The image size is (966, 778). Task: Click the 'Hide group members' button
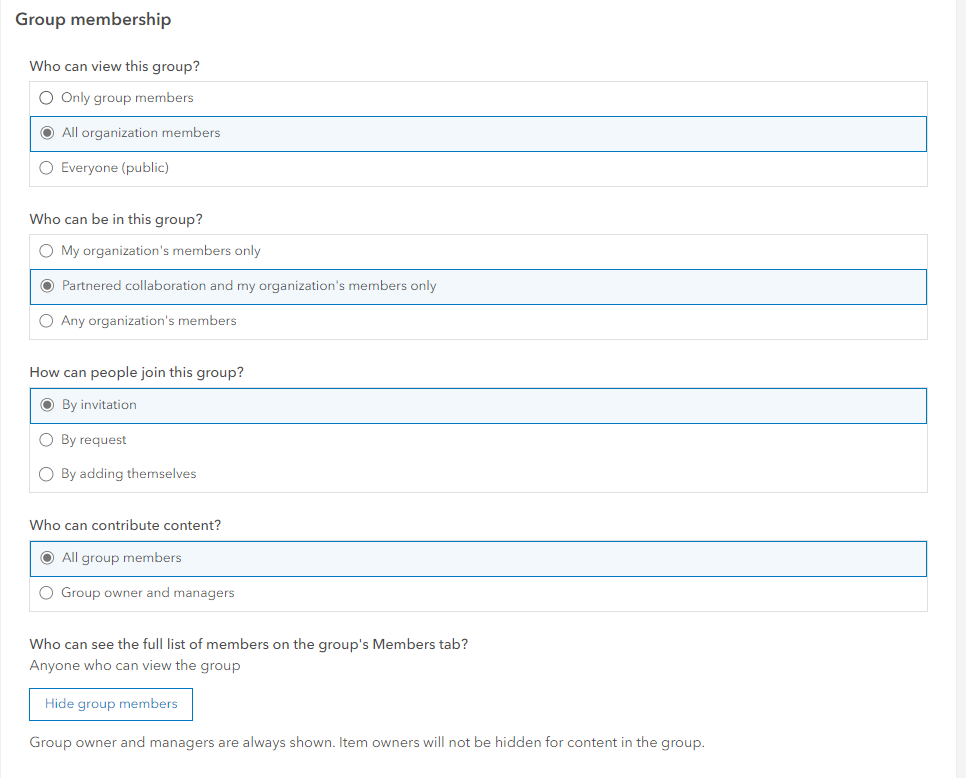[x=111, y=704]
